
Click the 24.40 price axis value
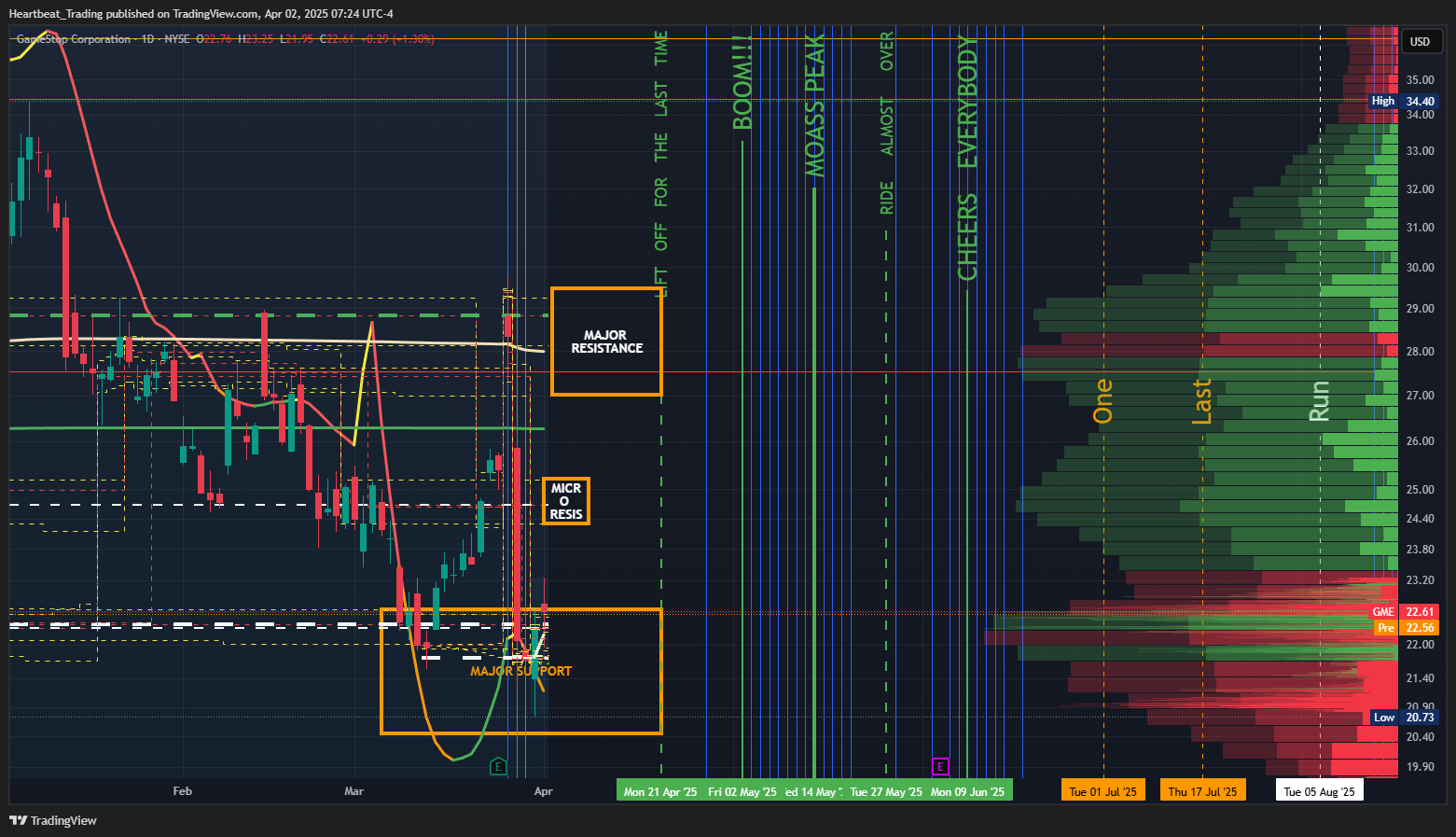pos(1421,519)
